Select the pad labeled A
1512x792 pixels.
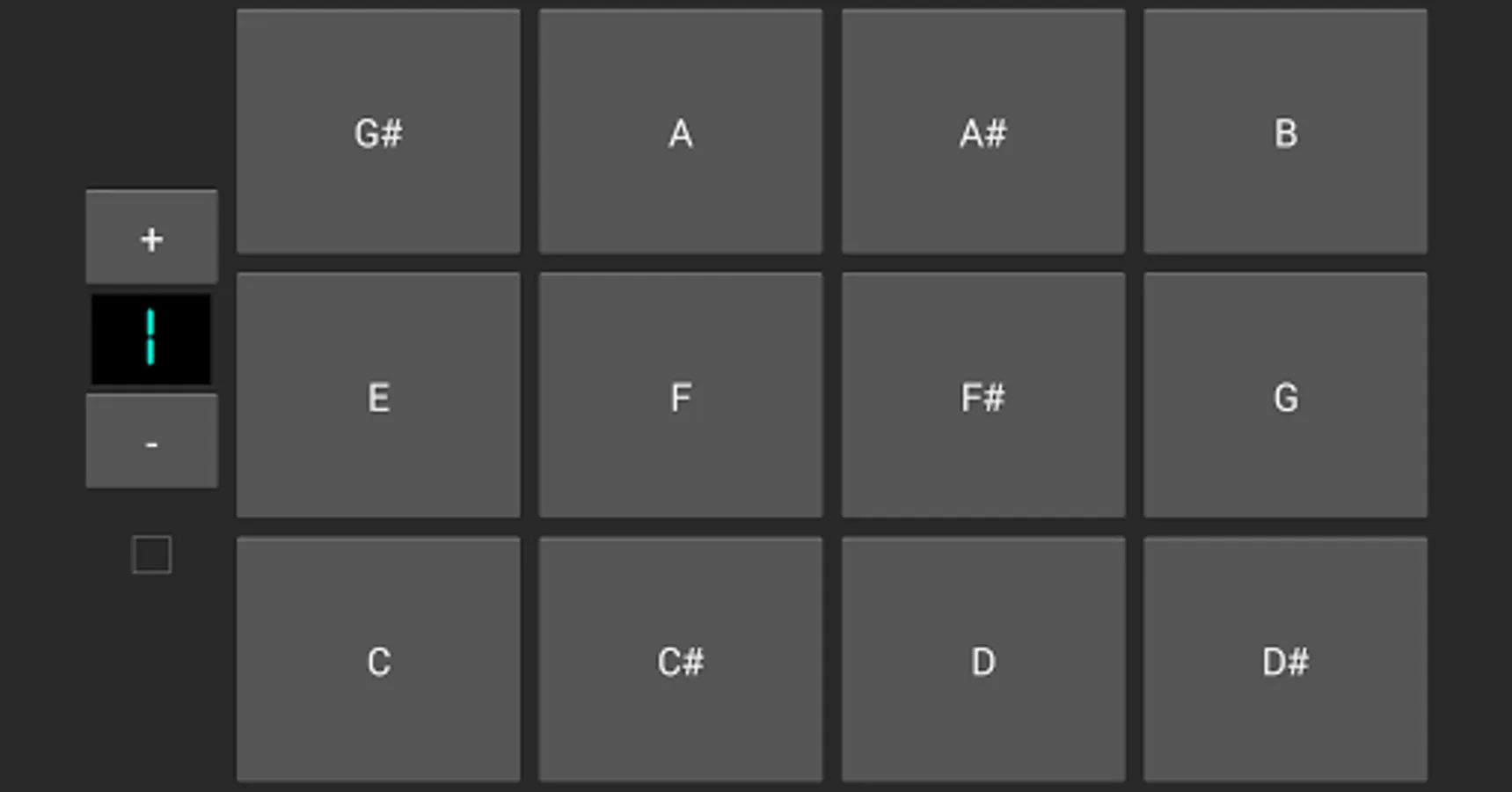[x=680, y=134]
